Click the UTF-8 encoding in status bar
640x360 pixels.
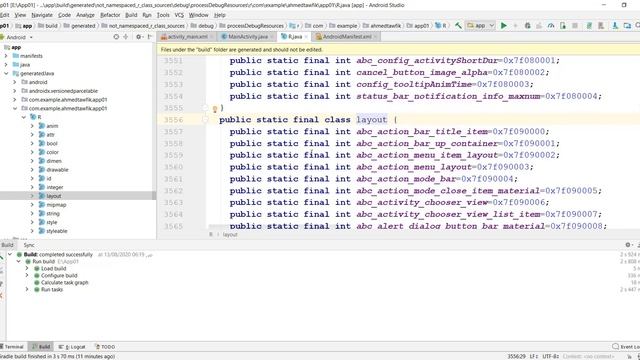click(x=551, y=356)
